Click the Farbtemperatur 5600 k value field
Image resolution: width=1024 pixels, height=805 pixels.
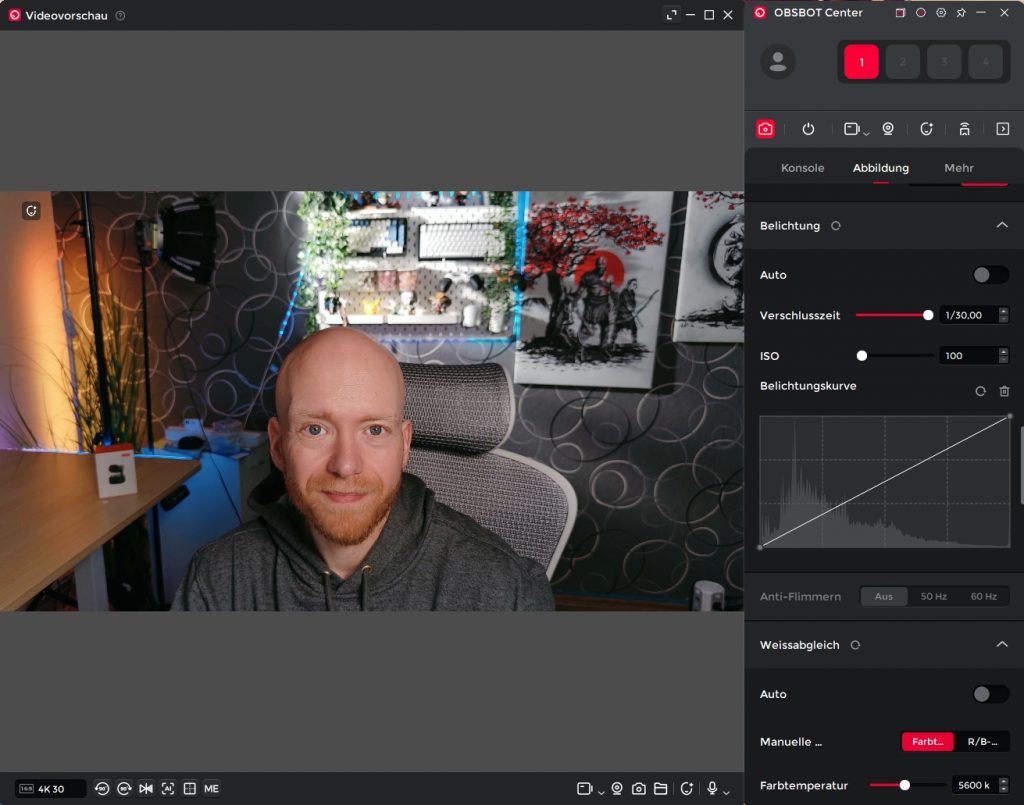(x=974, y=785)
